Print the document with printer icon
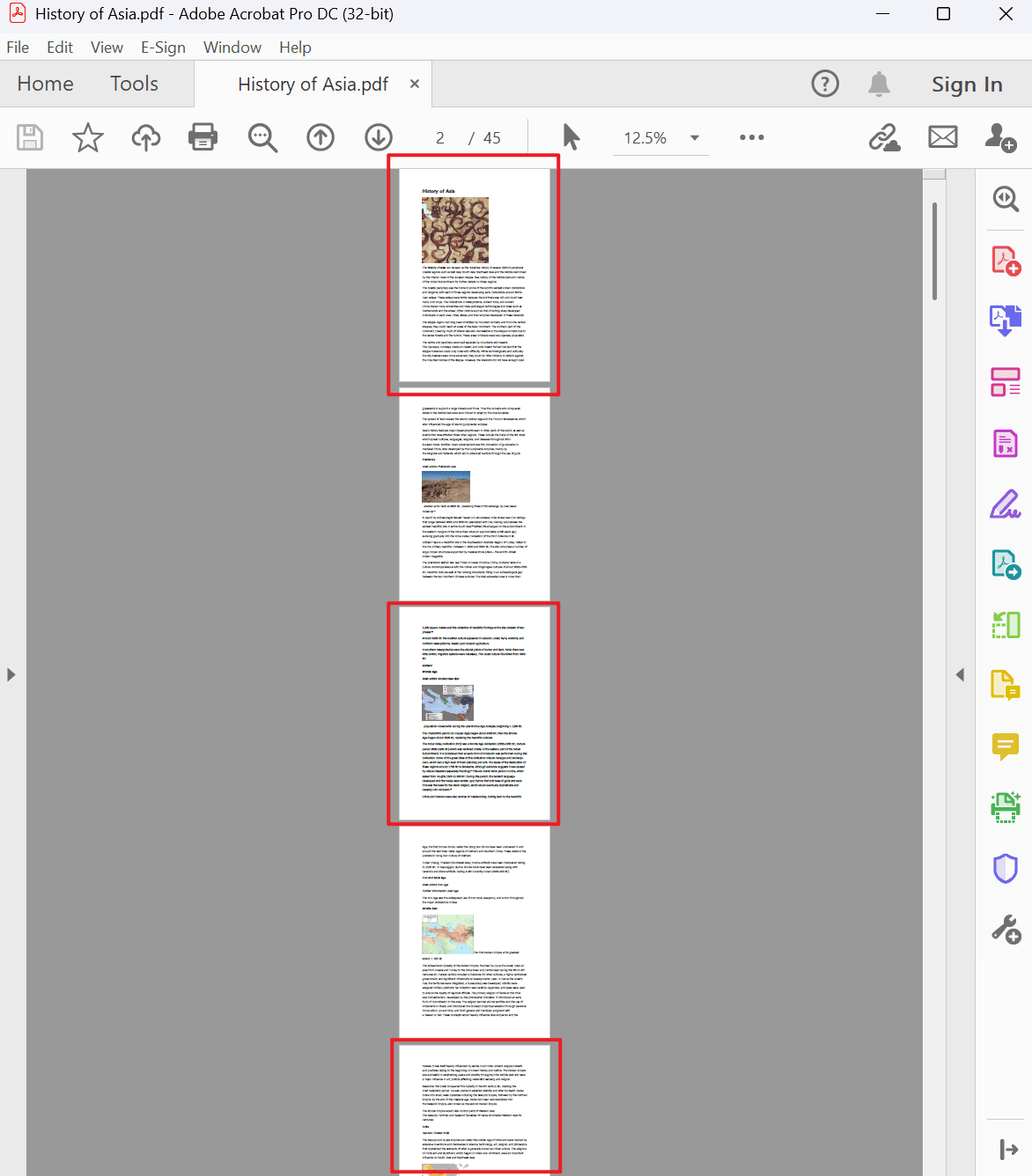This screenshot has height=1176, width=1032. pos(203,137)
